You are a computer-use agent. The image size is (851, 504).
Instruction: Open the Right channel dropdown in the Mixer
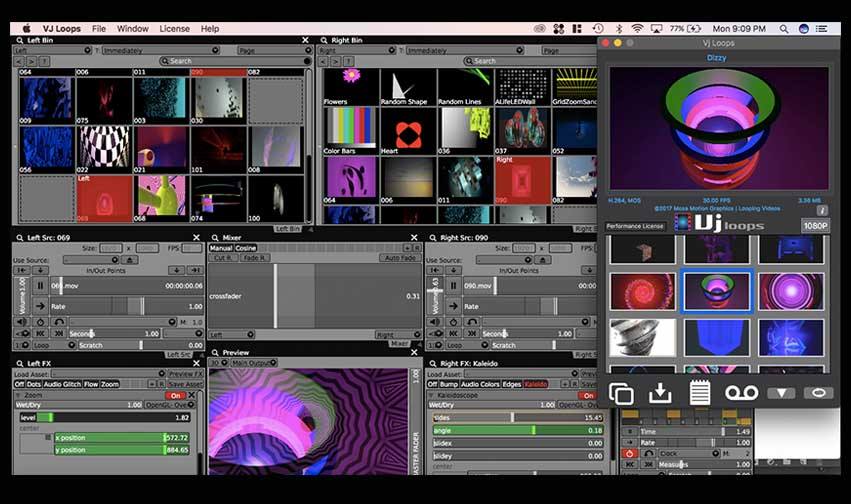[398, 335]
